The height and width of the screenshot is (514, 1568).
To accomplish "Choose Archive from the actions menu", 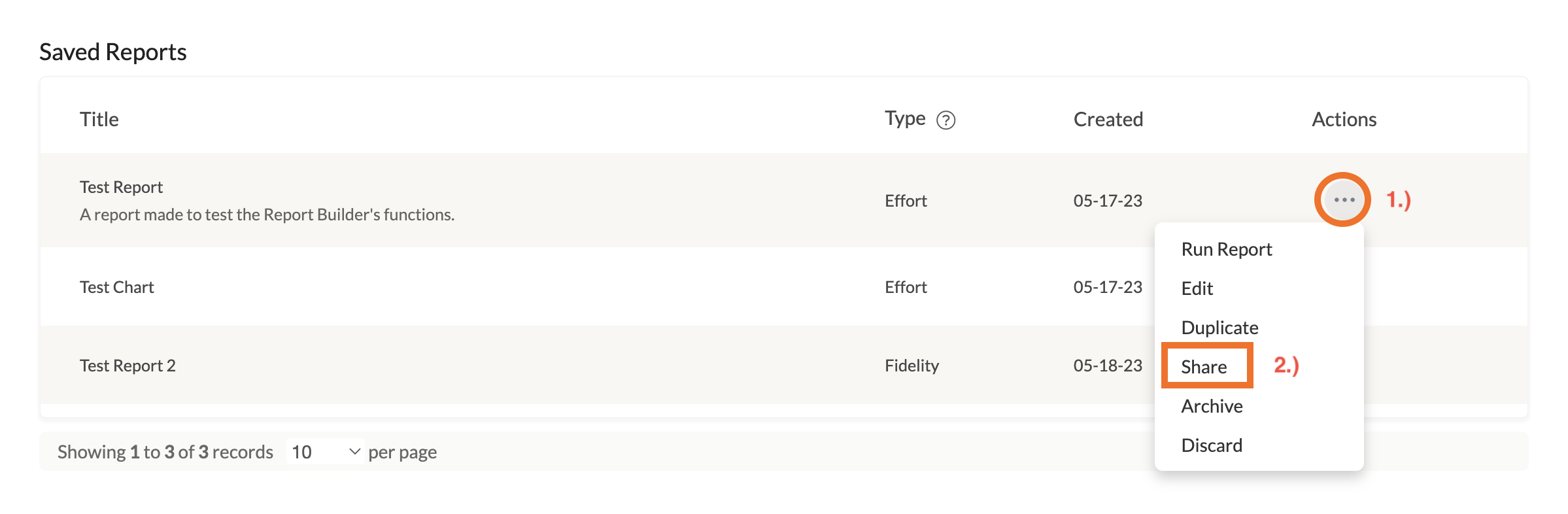I will pyautogui.click(x=1212, y=406).
